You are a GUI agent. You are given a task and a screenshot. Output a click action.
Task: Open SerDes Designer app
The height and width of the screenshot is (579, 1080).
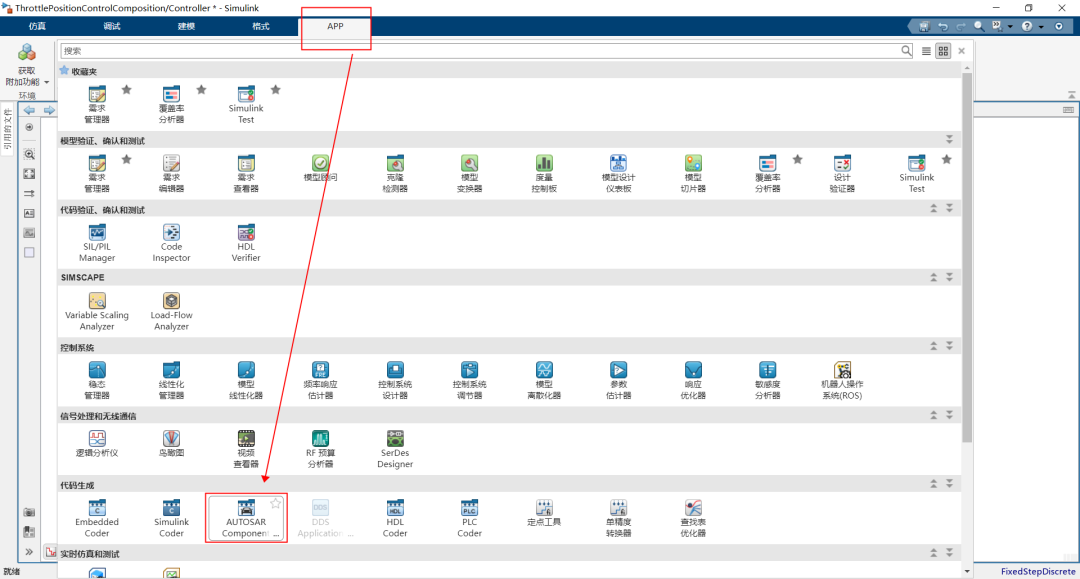395,448
